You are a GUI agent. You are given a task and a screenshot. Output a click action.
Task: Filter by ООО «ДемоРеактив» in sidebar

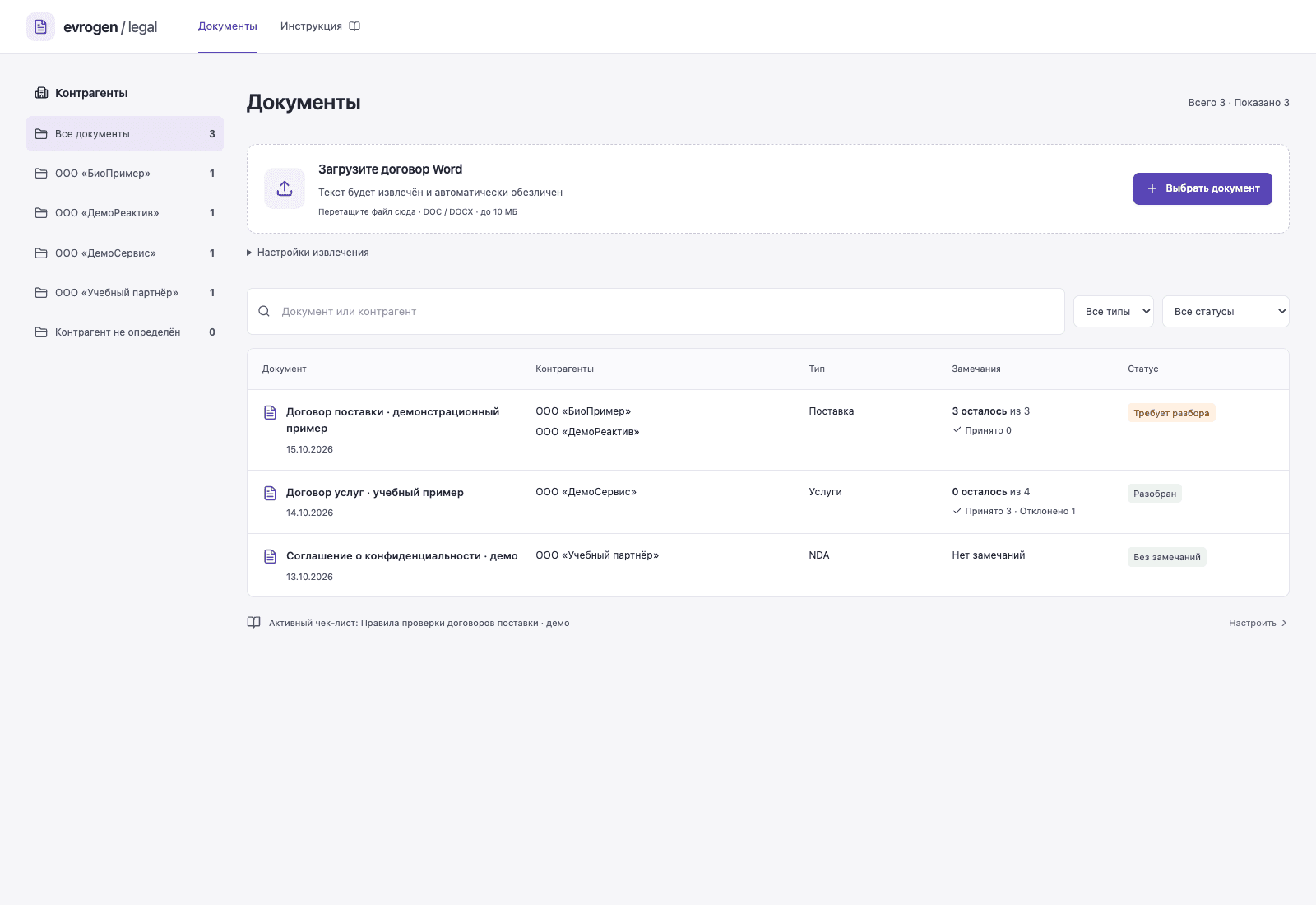click(x=125, y=213)
